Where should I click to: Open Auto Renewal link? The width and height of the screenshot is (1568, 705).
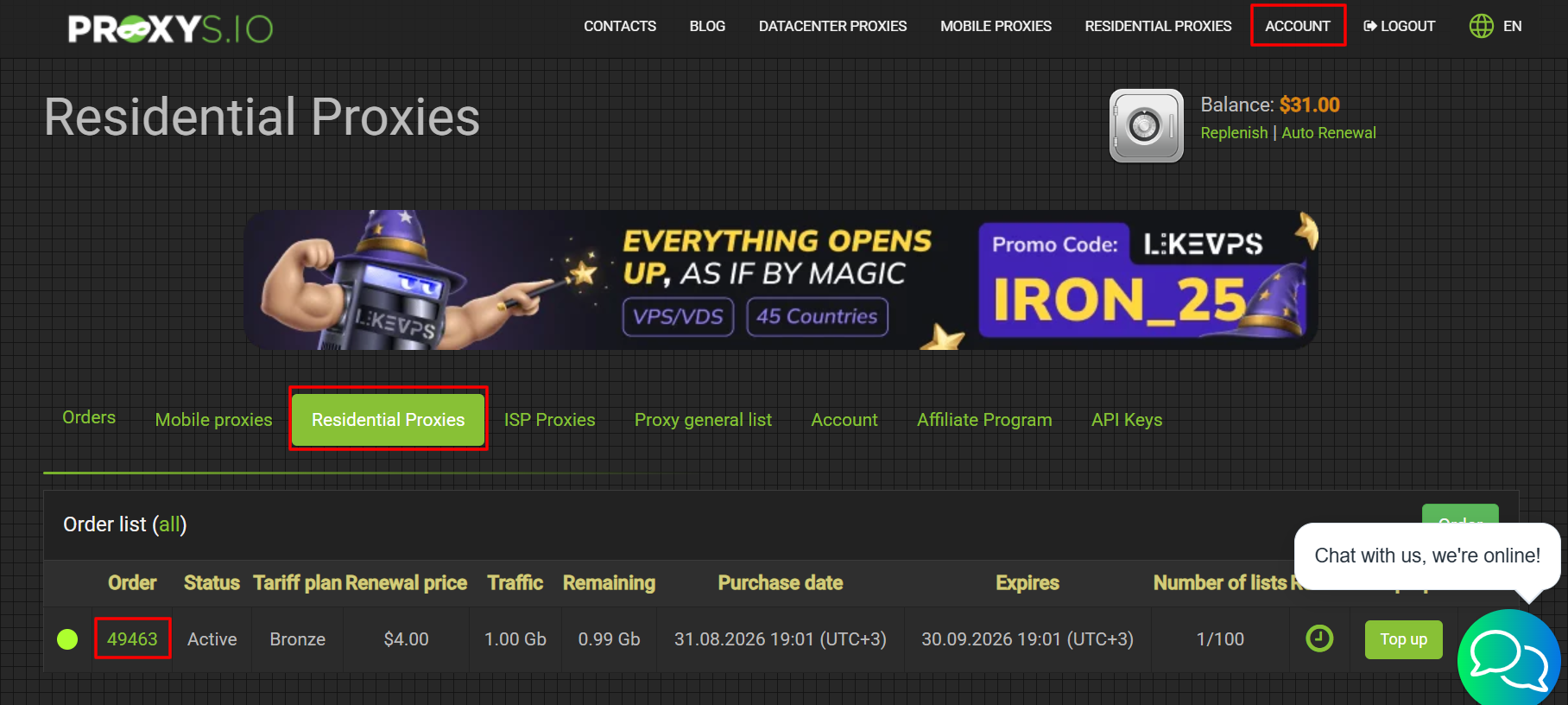click(x=1328, y=133)
